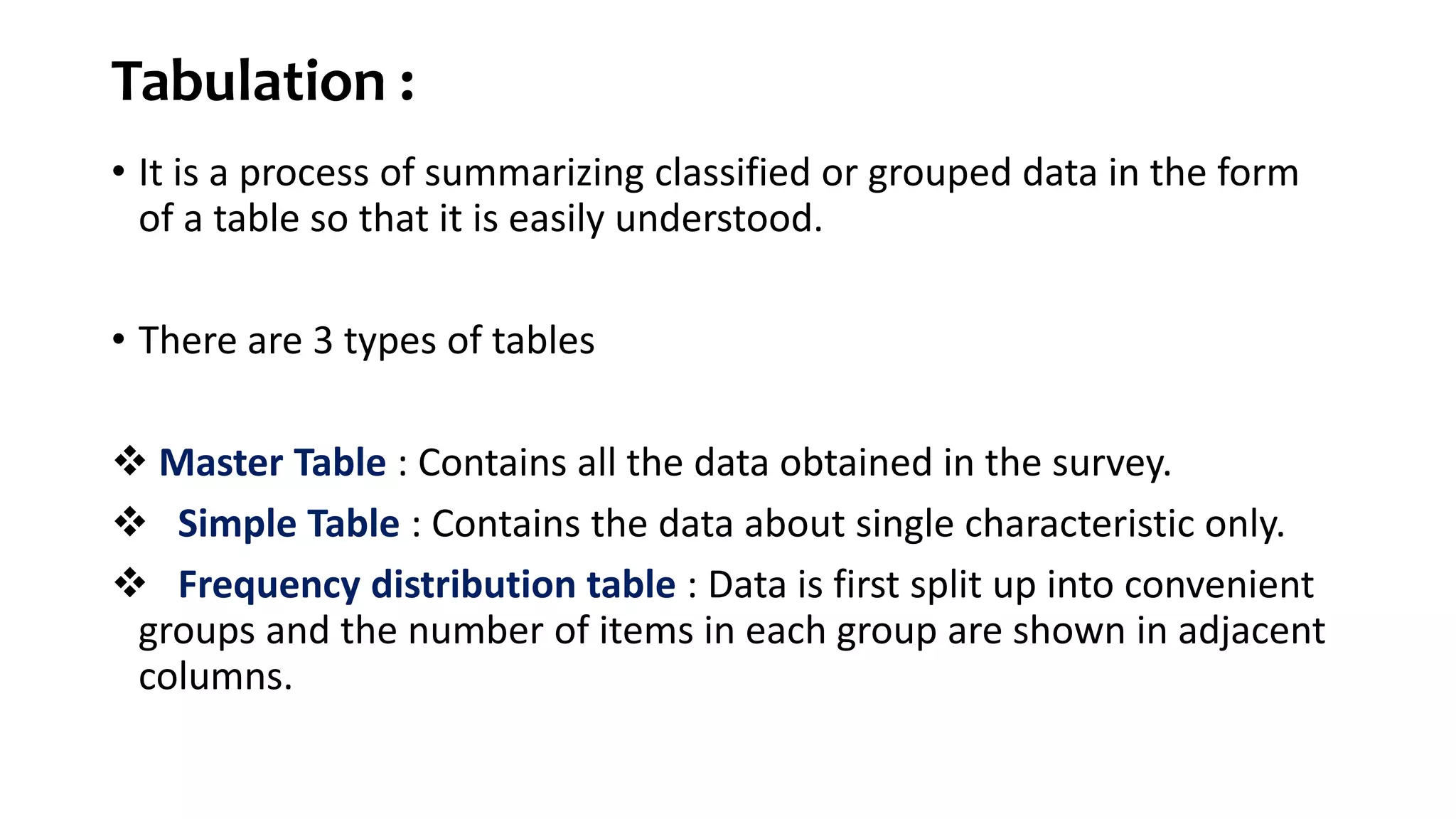This screenshot has width=1456, height=819.
Task: Click the first line 'It is a process of summarizing'
Action: [x=718, y=173]
